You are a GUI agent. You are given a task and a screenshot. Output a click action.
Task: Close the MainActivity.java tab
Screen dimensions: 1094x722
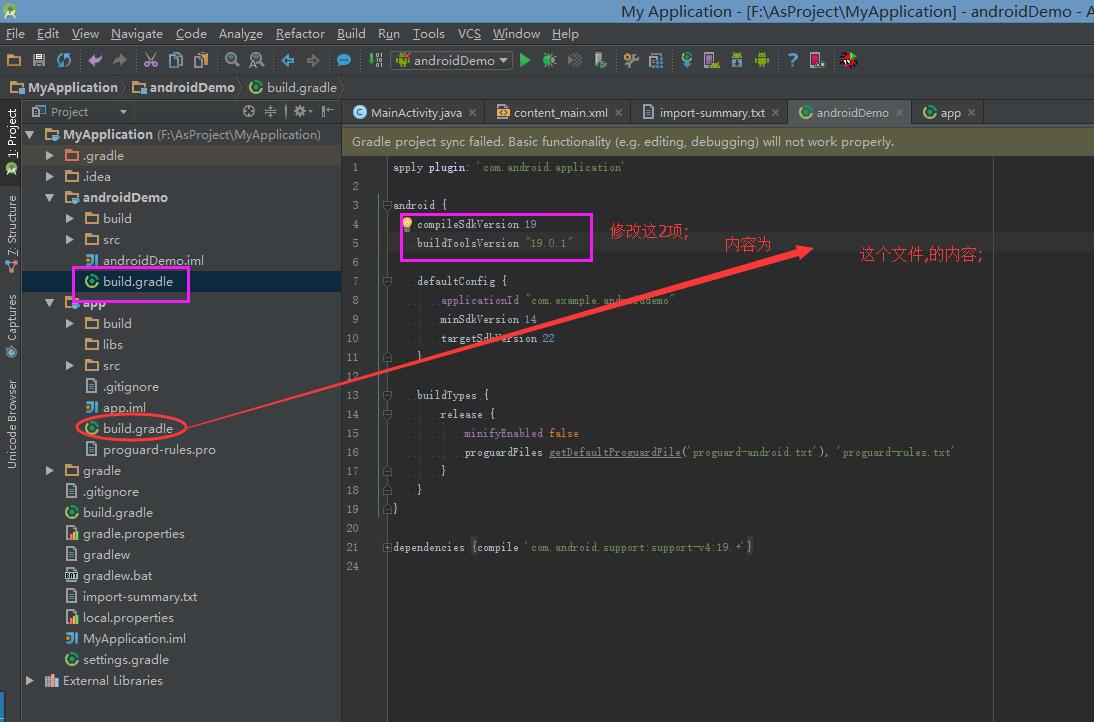pyautogui.click(x=472, y=112)
